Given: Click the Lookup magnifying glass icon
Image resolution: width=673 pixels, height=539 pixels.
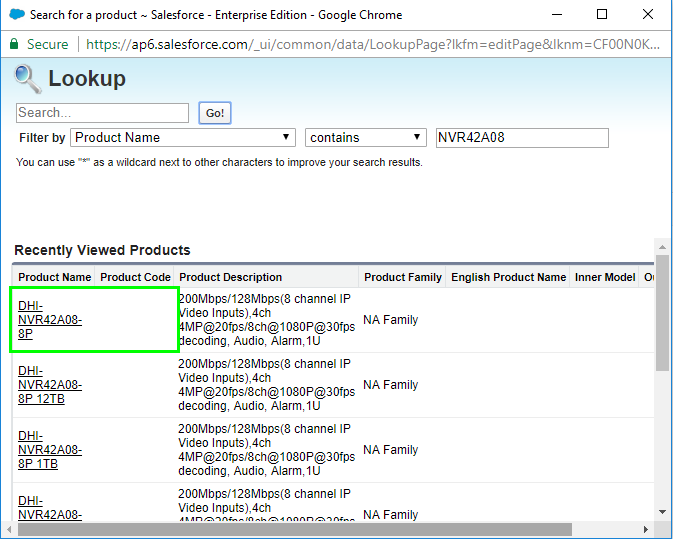Looking at the screenshot, I should click(x=28, y=79).
